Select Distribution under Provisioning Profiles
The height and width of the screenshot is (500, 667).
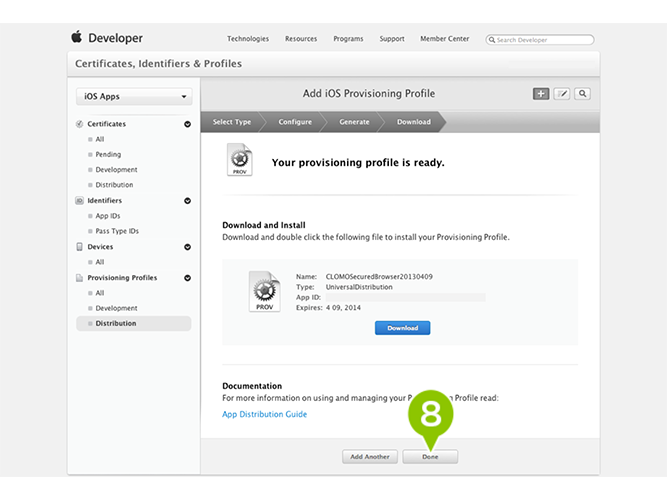tap(134, 323)
